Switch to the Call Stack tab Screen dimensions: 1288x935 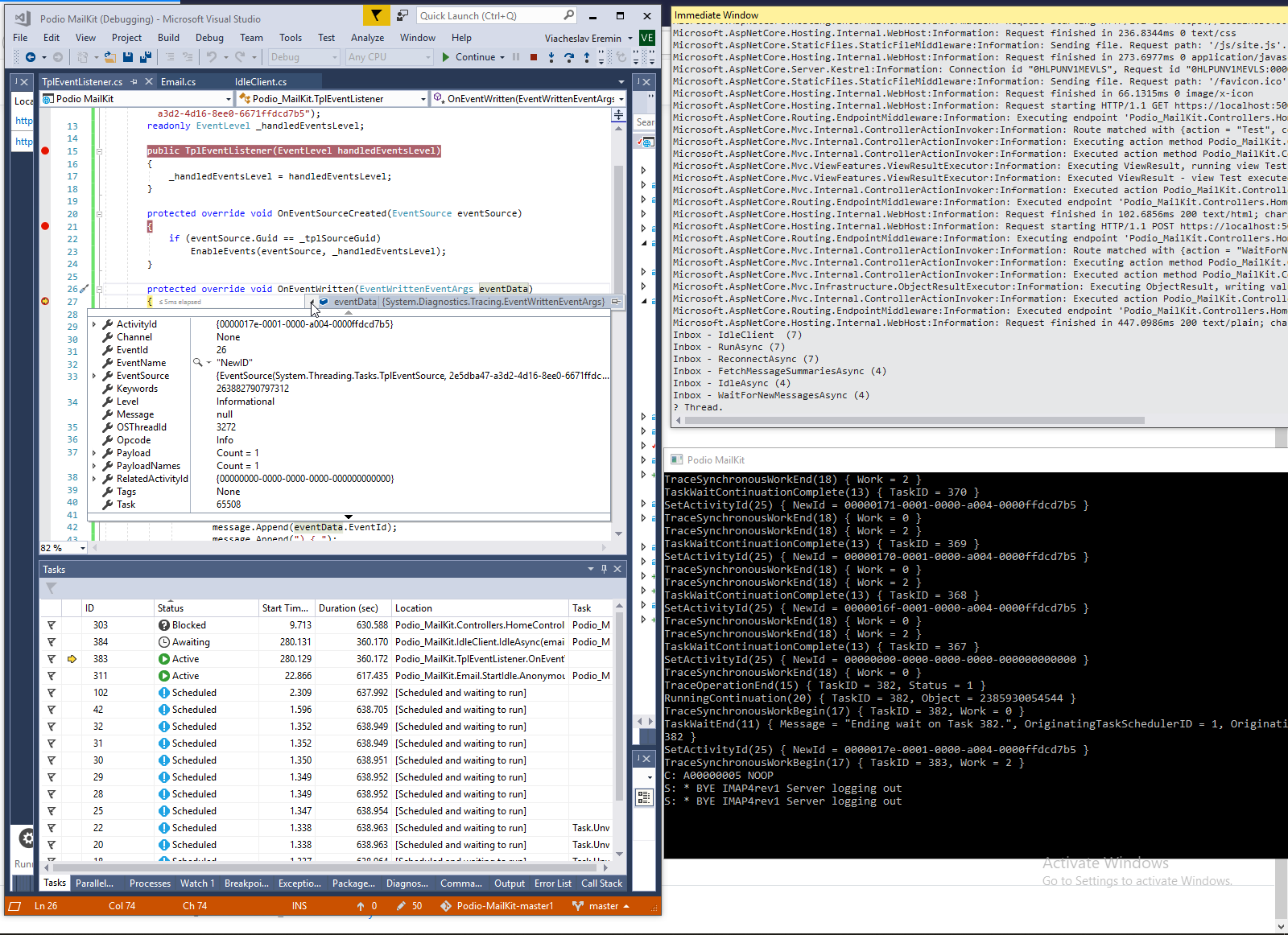pos(602,884)
